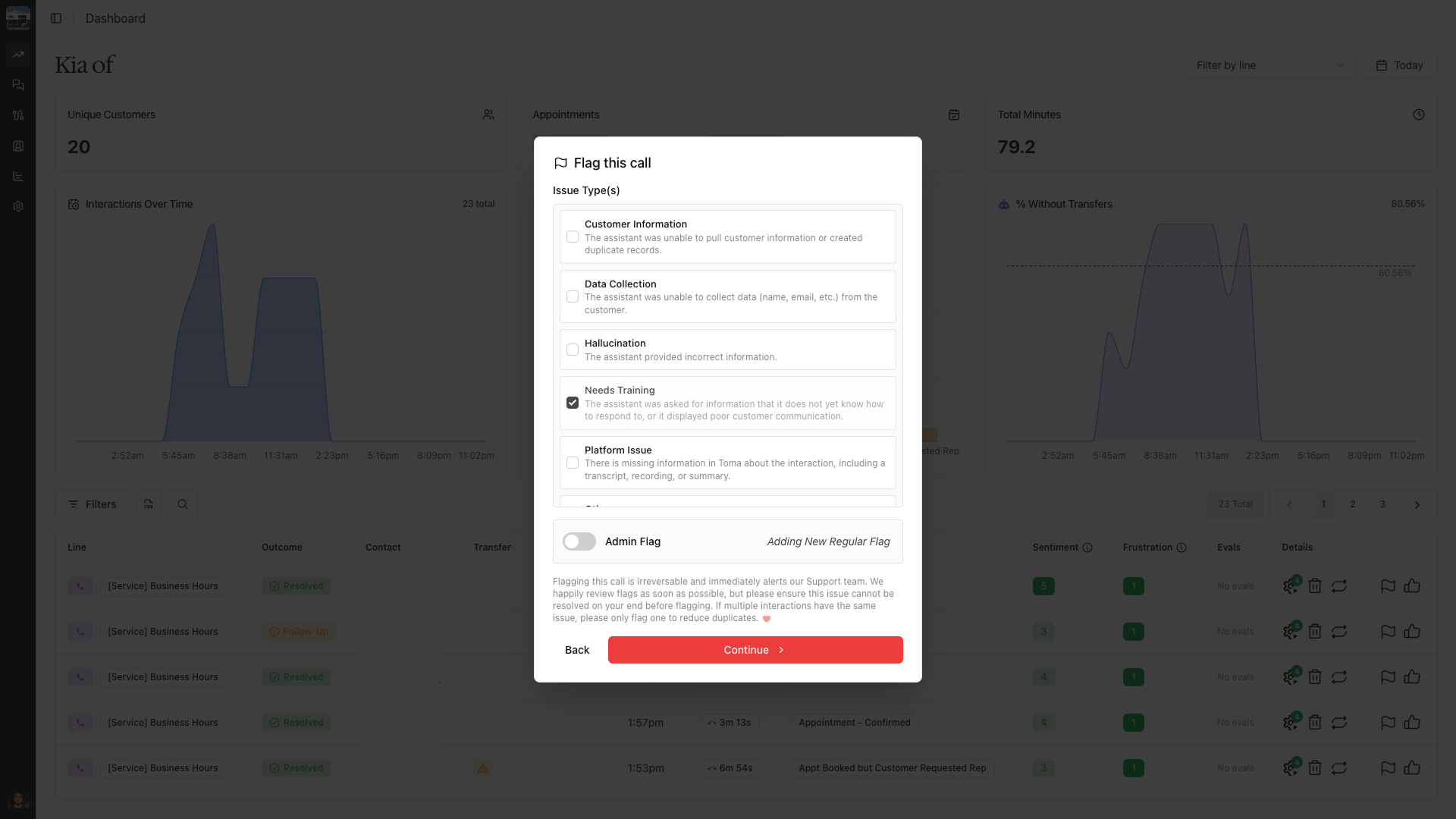The height and width of the screenshot is (819, 1456).
Task: Go to next page chevron
Action: pos(1417,504)
